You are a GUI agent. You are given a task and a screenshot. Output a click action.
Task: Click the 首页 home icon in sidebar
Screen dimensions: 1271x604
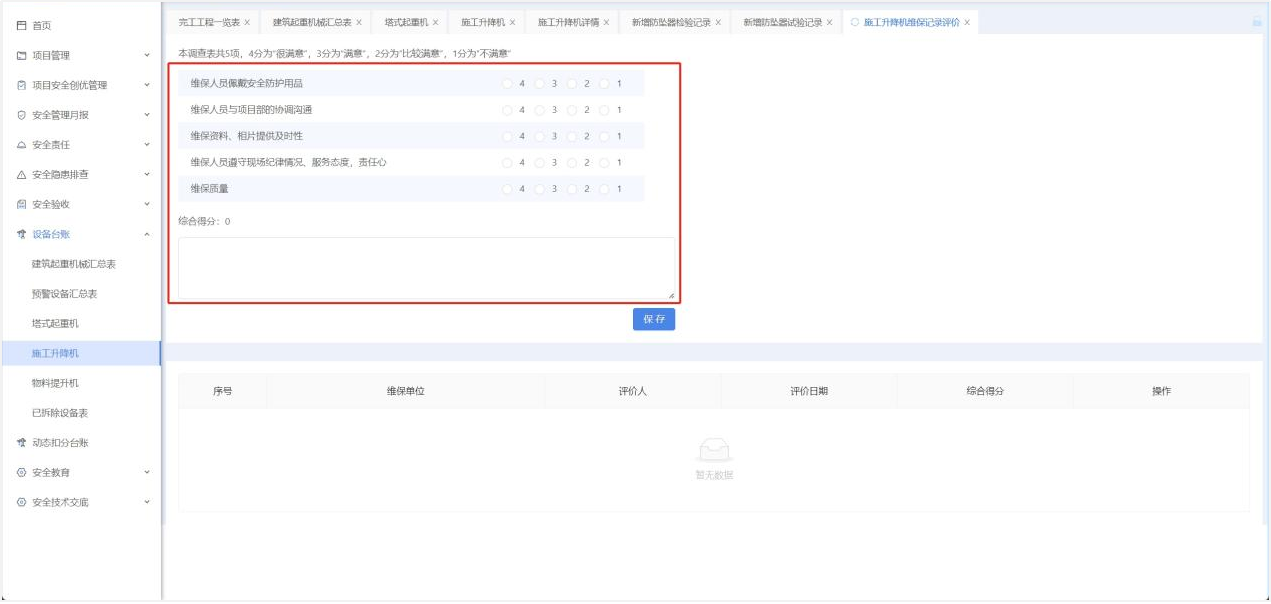point(22,26)
